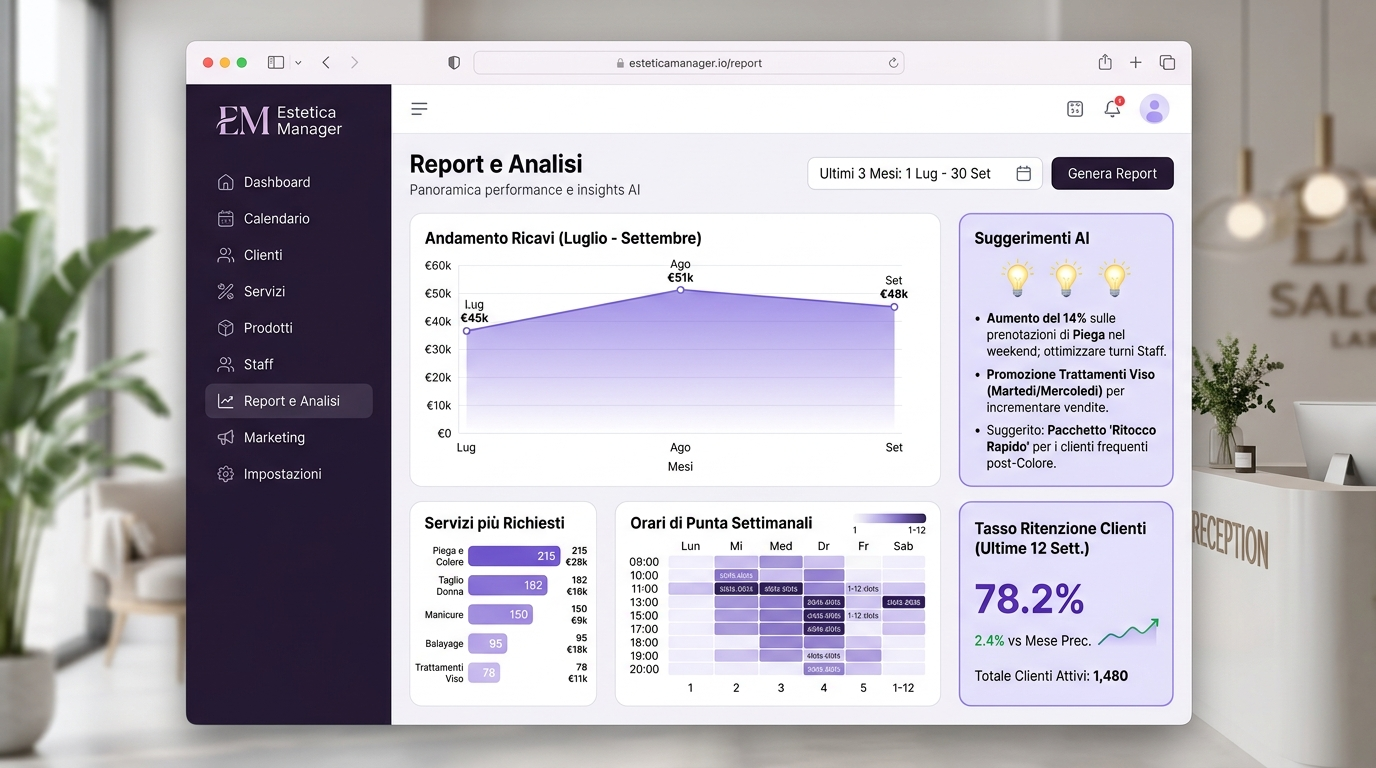The height and width of the screenshot is (768, 1376).
Task: Click the apps grid icon beside bell
Action: tap(1075, 109)
